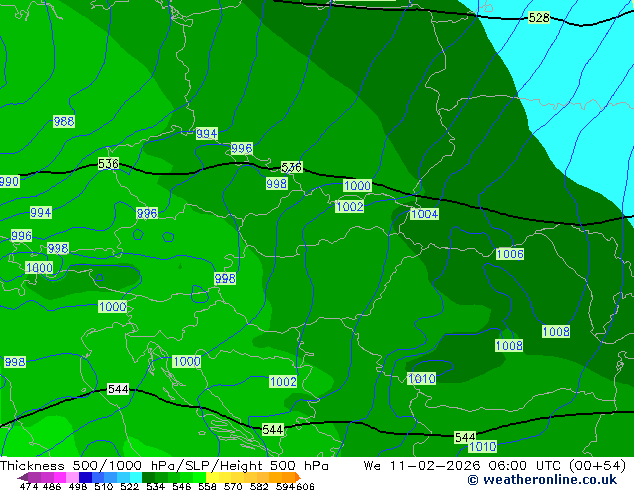
Task: Click the 558 legend value
Action: 207,486
